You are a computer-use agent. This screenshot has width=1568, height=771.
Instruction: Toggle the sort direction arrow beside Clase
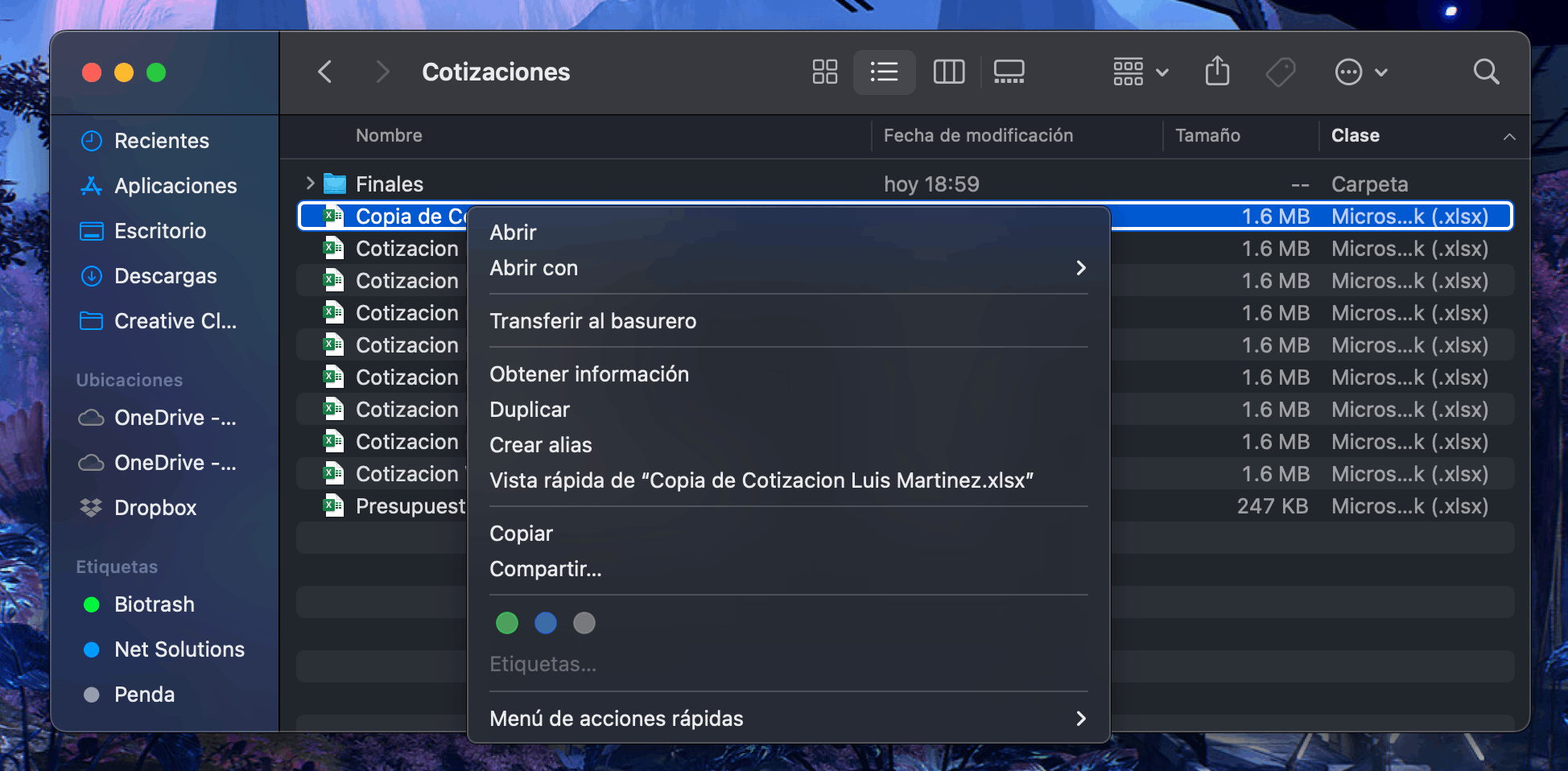tap(1509, 137)
